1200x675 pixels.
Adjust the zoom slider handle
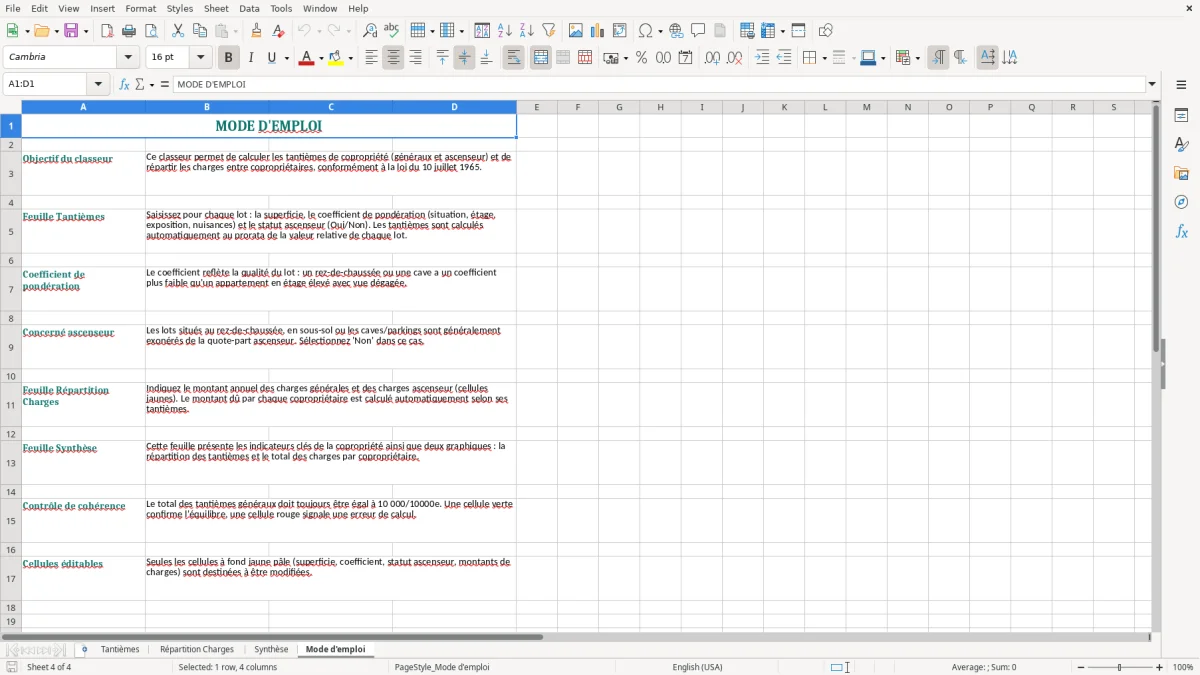(1120, 667)
